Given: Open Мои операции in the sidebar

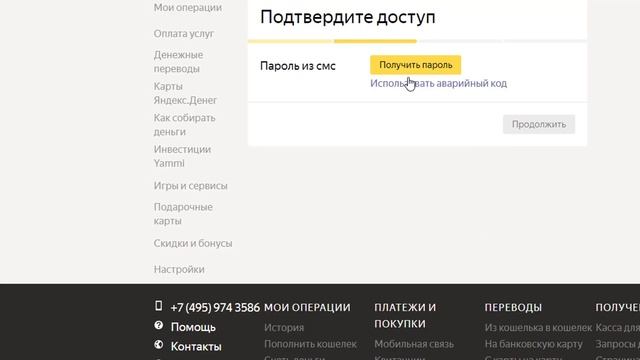Looking at the screenshot, I should (188, 7).
